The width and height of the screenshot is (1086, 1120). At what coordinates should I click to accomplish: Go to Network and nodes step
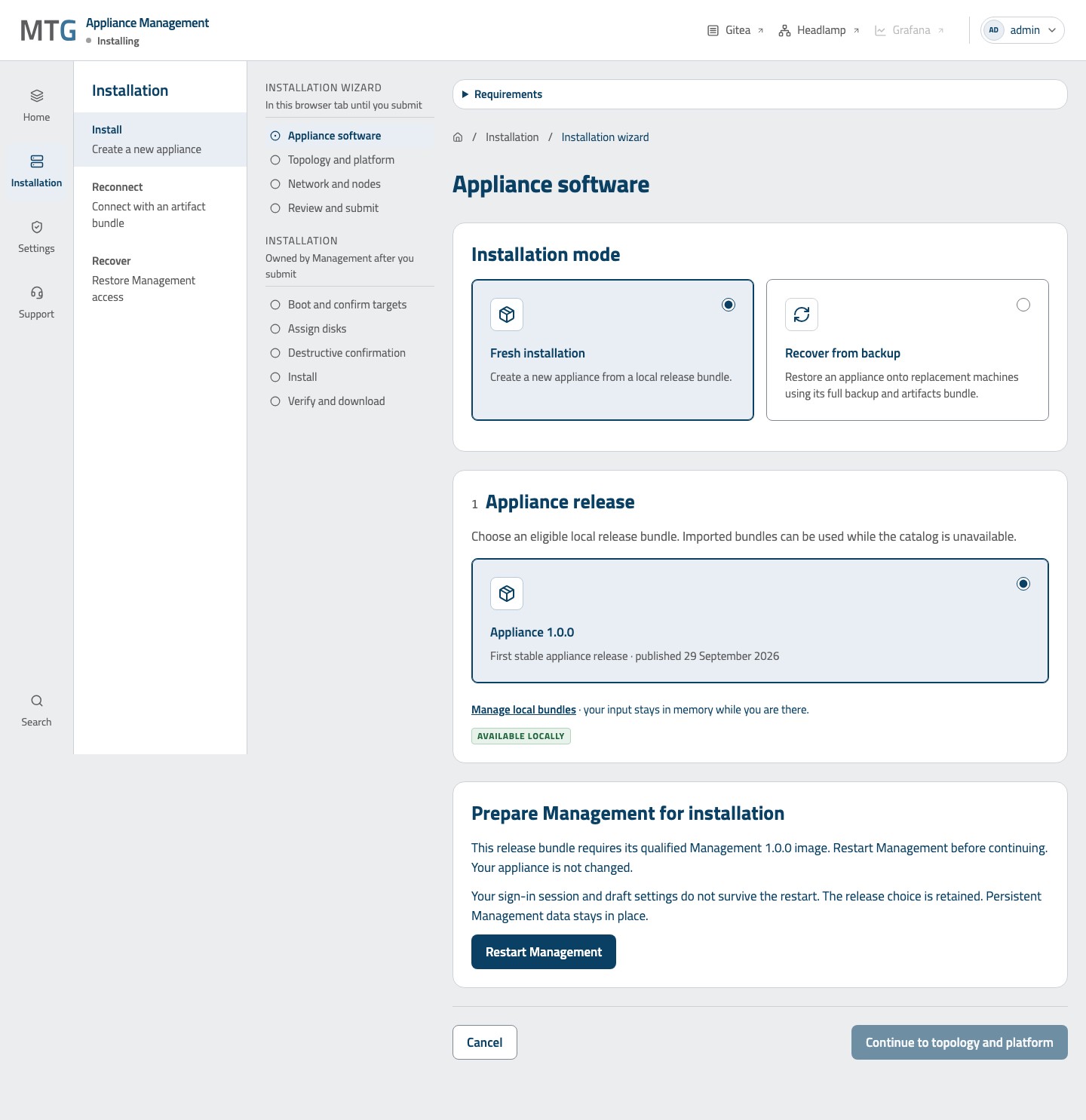pos(350,184)
